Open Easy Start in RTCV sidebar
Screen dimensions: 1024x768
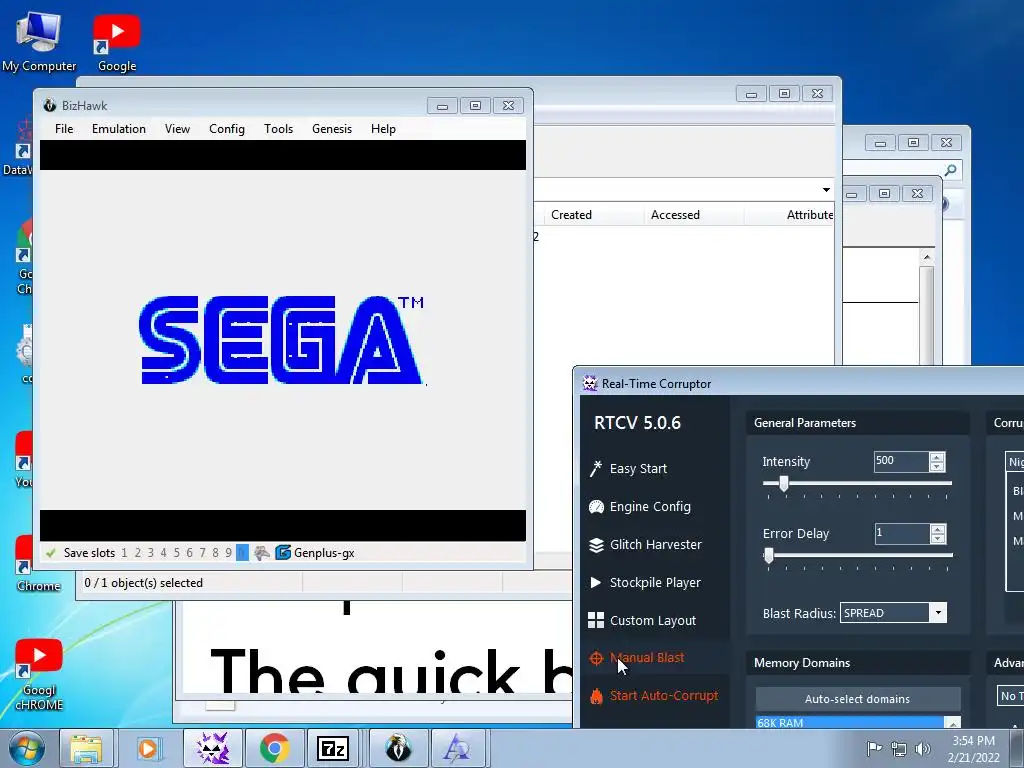[x=628, y=469]
